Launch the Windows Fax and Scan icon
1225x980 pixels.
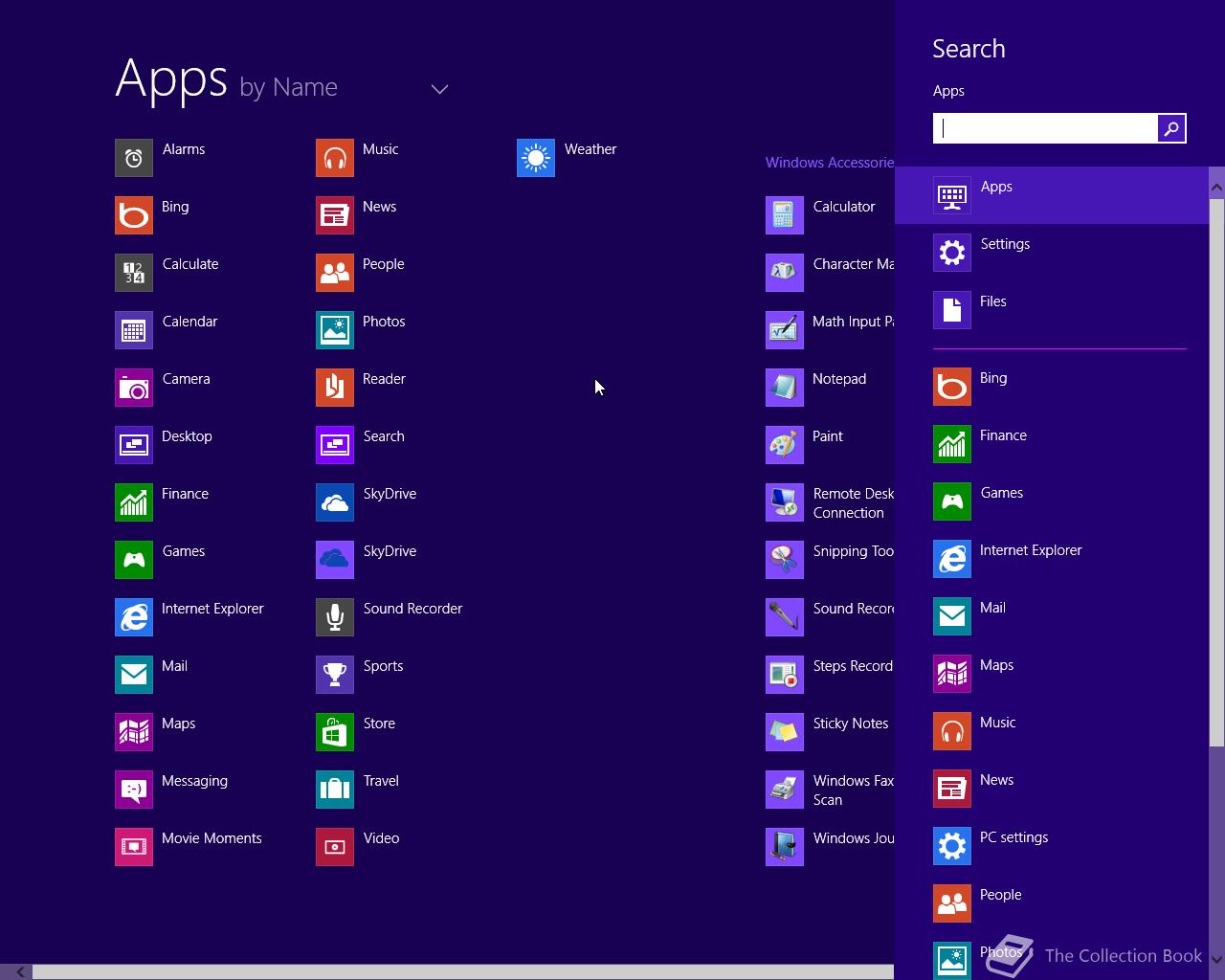pyautogui.click(x=785, y=790)
